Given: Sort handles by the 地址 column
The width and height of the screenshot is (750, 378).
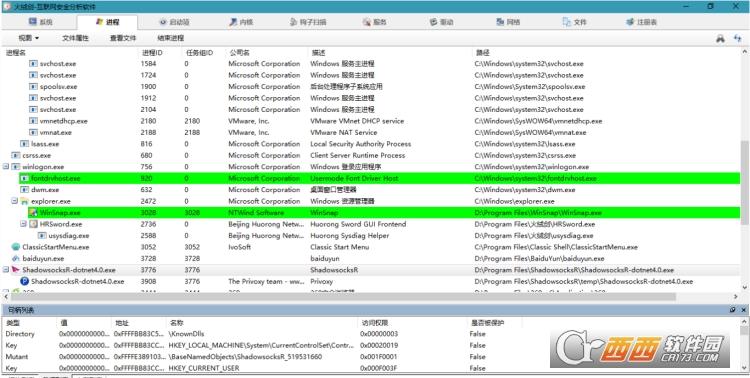Looking at the screenshot, I should click(122, 323).
